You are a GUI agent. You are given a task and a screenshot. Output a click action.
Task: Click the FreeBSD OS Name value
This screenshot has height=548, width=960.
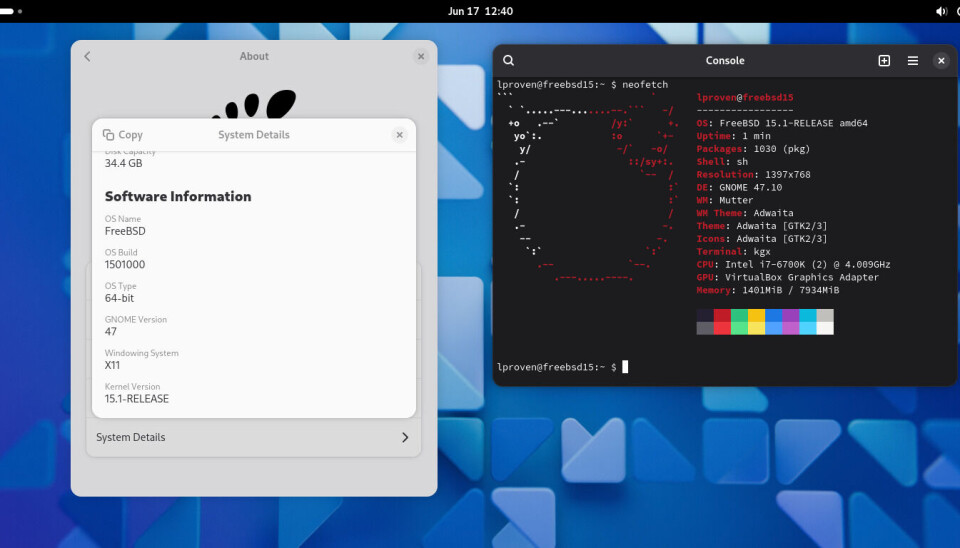click(125, 231)
